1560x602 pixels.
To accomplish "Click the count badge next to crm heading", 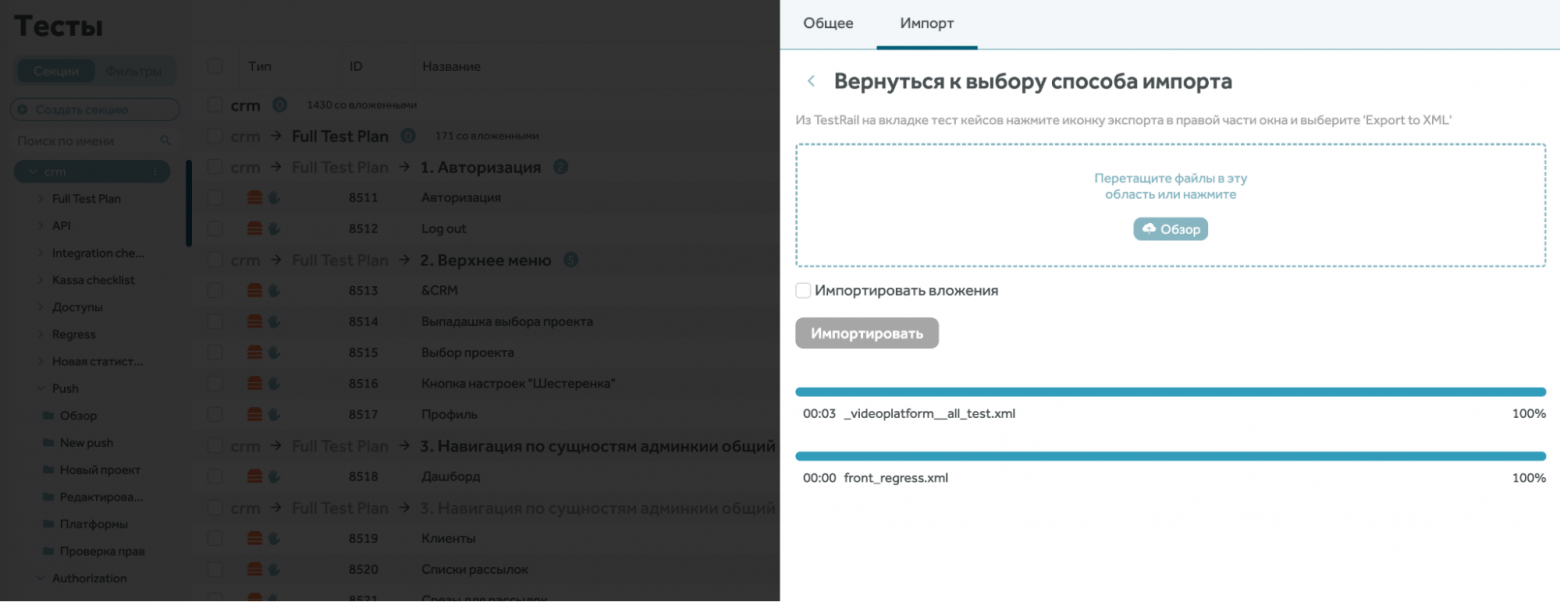I will point(280,105).
